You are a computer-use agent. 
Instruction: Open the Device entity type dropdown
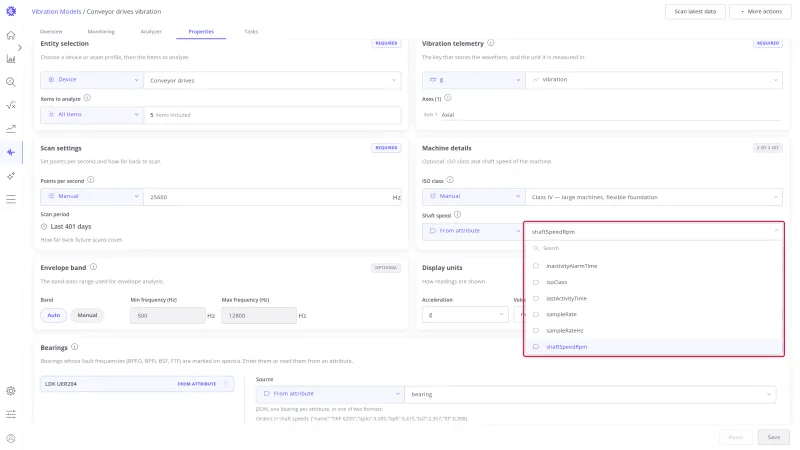point(92,80)
